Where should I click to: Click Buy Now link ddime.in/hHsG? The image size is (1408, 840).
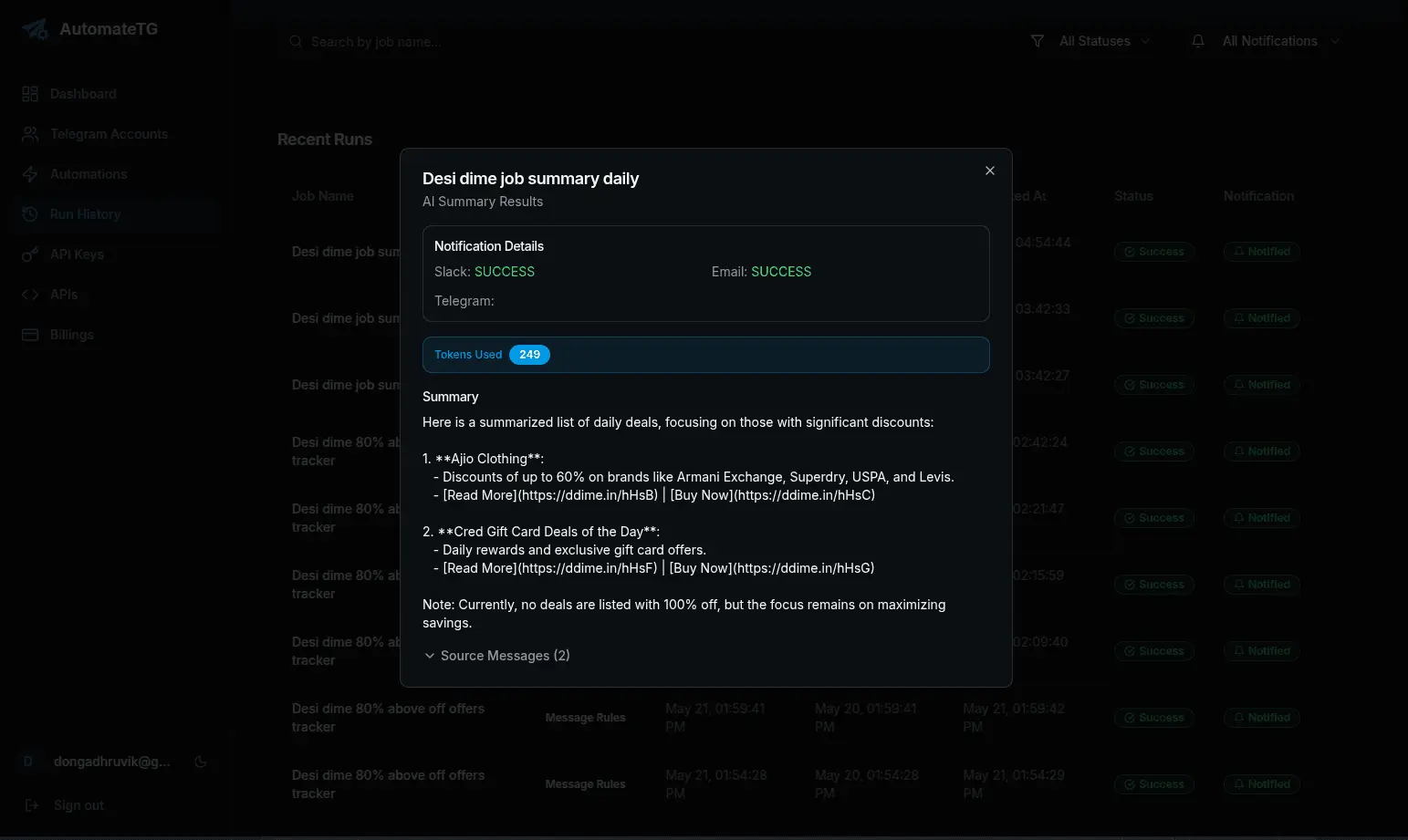772,568
